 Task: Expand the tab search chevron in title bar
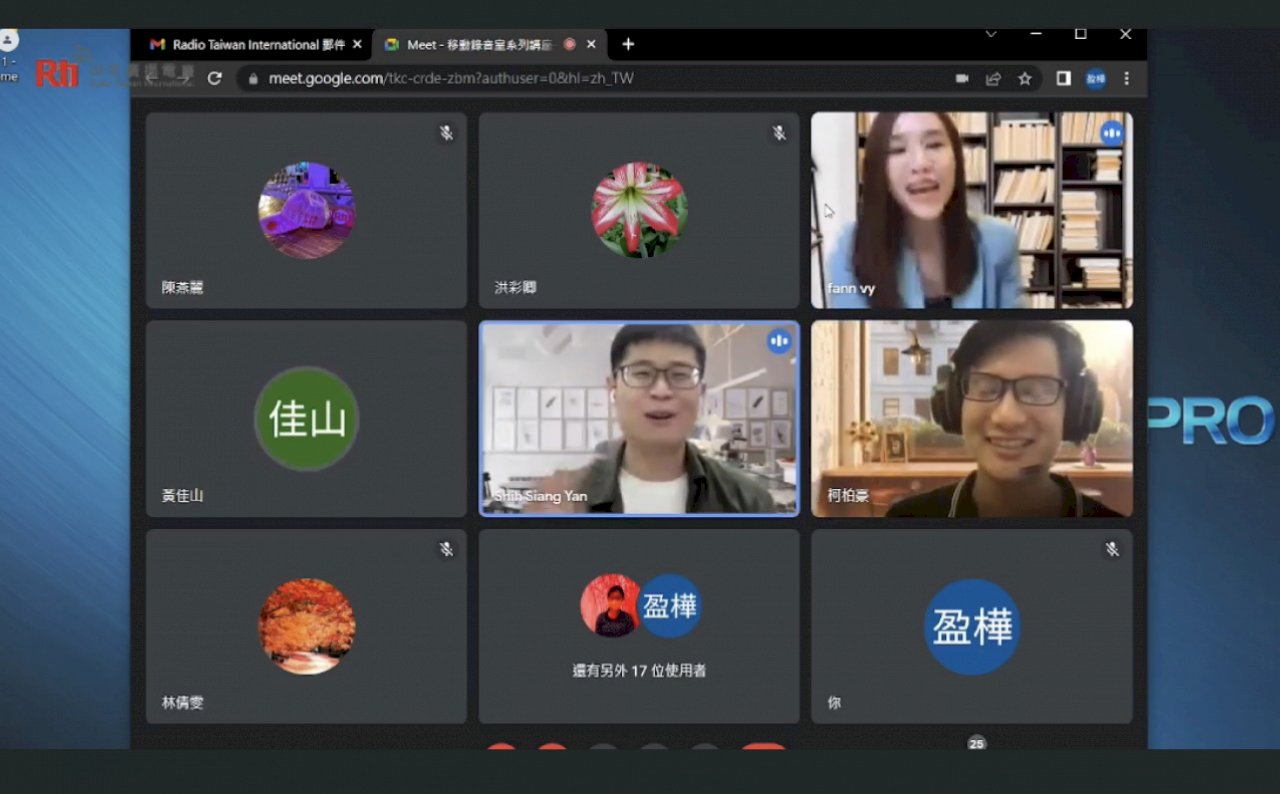tap(991, 34)
